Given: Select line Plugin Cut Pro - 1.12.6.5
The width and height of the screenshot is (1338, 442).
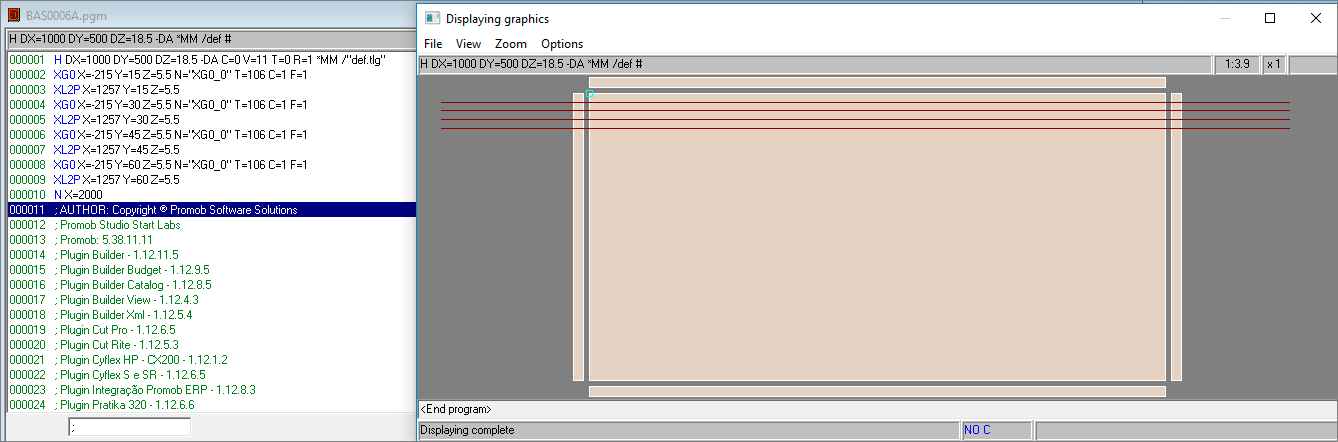Looking at the screenshot, I should pyautogui.click(x=211, y=330).
